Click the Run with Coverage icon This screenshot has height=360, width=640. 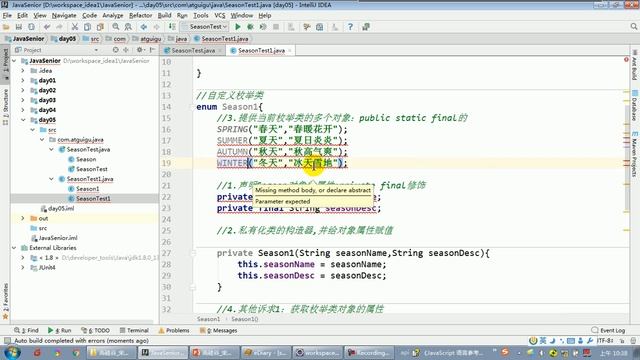[263, 27]
